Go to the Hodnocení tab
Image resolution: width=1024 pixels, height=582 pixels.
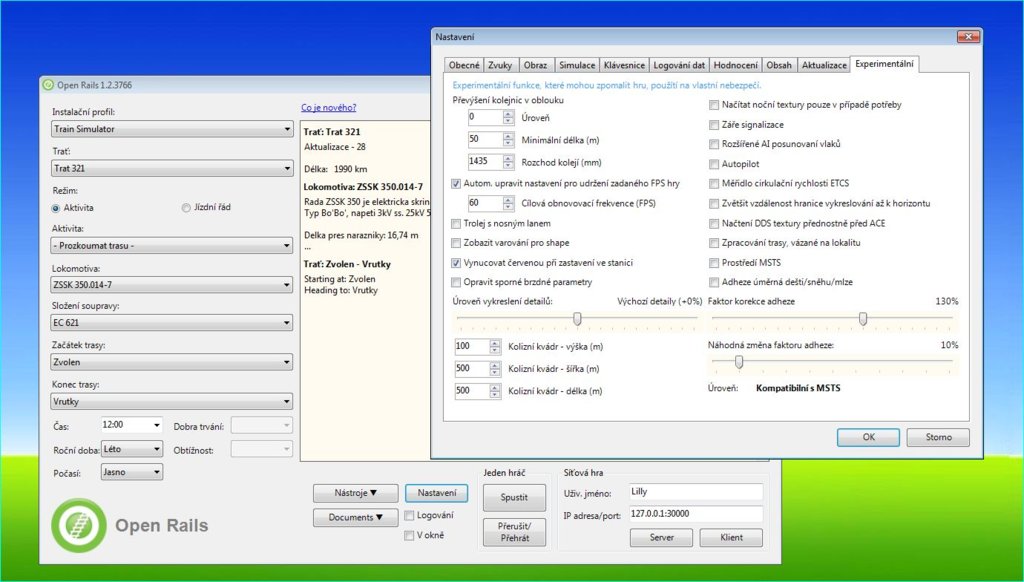[735, 65]
